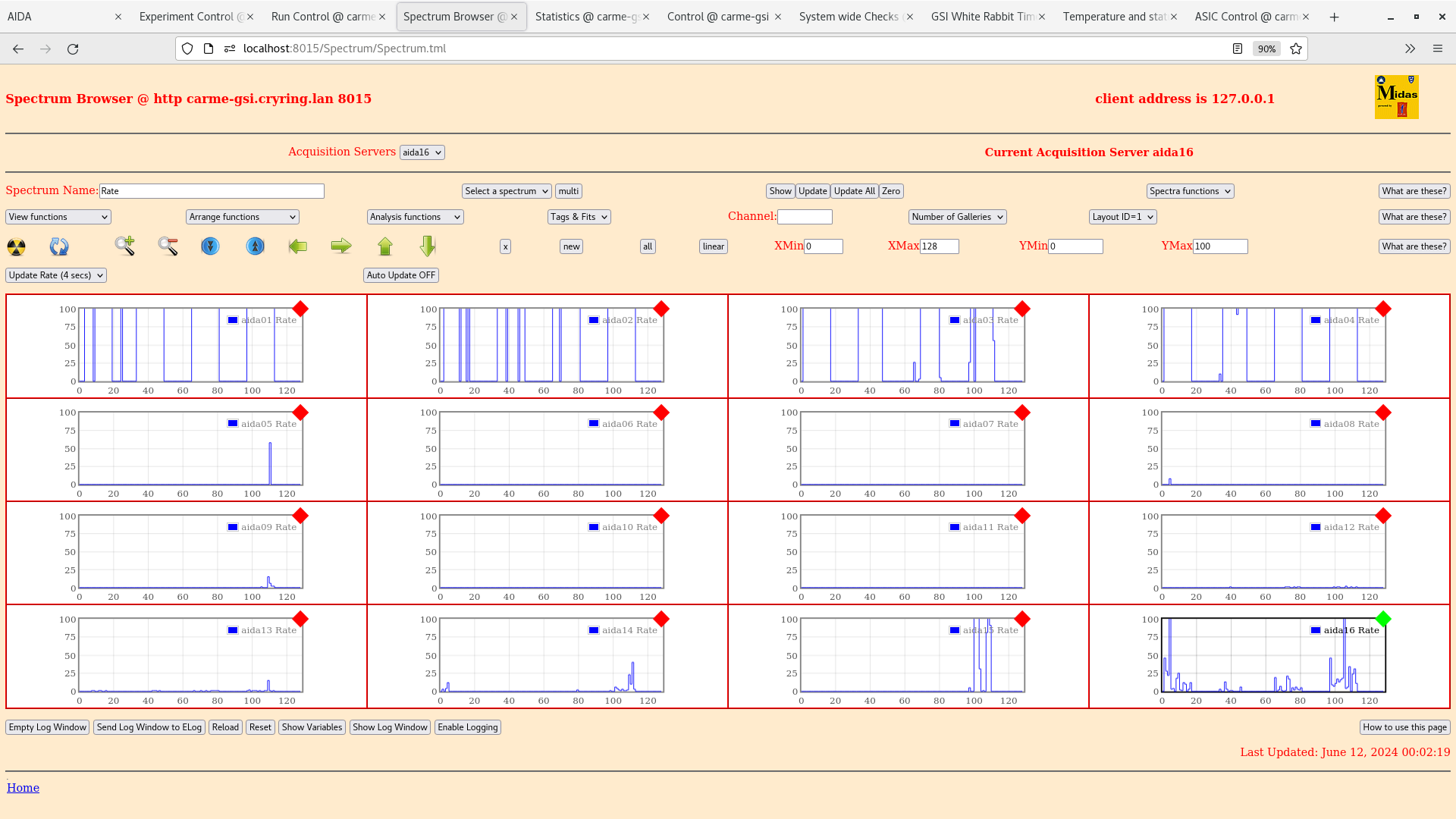
Task: Expand the Analysis functions dropdown
Action: (415, 217)
